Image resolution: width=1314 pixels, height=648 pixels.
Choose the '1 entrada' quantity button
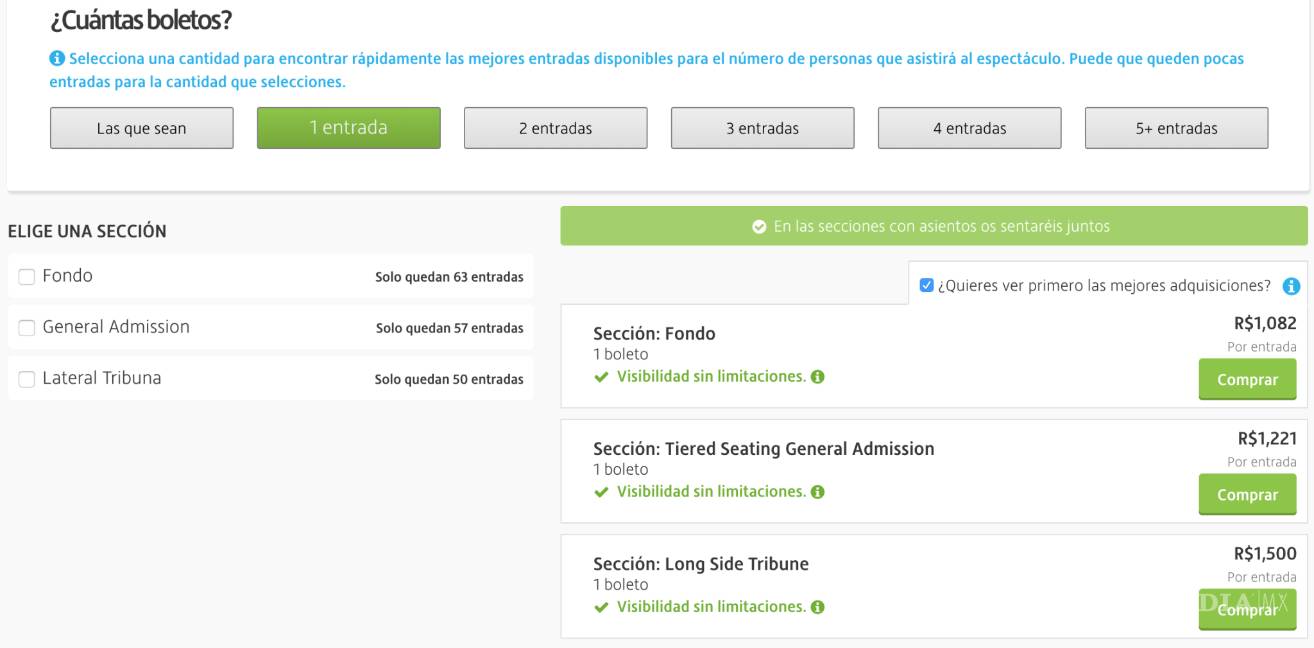click(348, 128)
